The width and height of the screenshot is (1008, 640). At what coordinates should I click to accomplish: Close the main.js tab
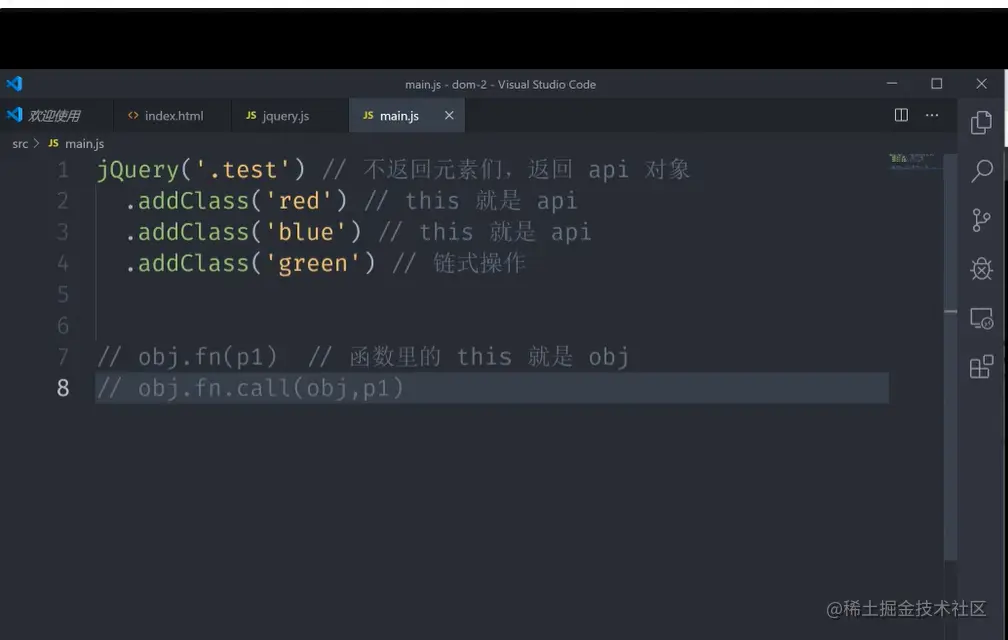(449, 115)
